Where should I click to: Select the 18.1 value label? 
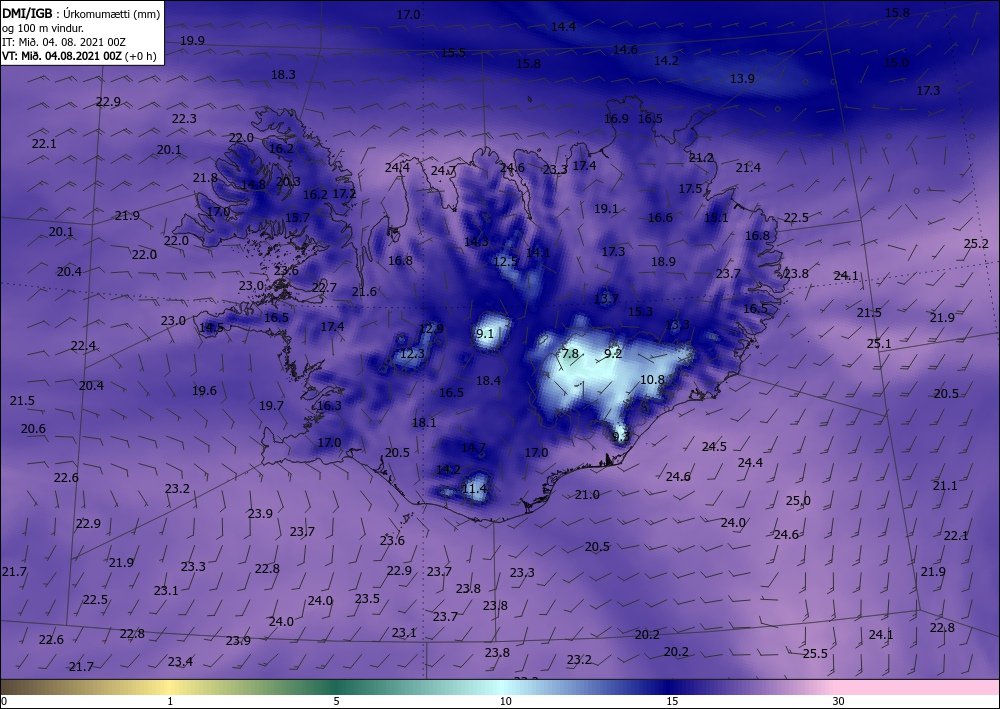pyautogui.click(x=424, y=422)
